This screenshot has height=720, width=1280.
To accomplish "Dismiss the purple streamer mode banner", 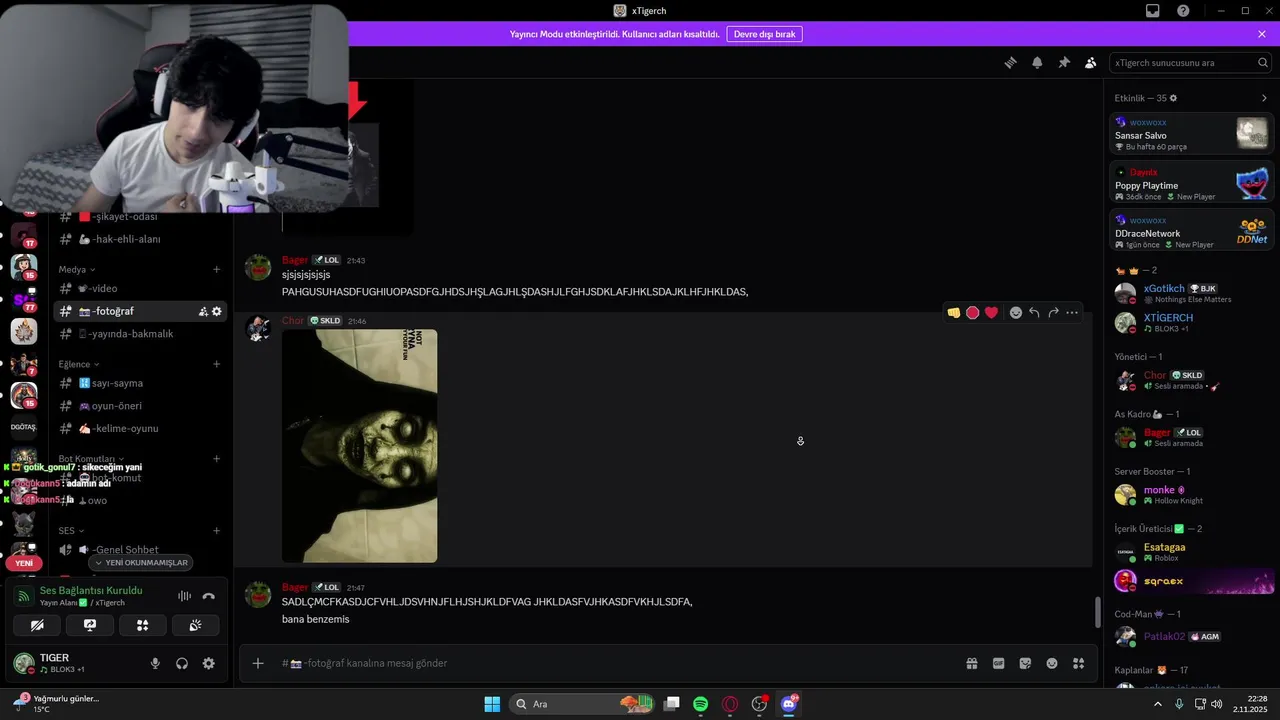I will coord(1262,34).
